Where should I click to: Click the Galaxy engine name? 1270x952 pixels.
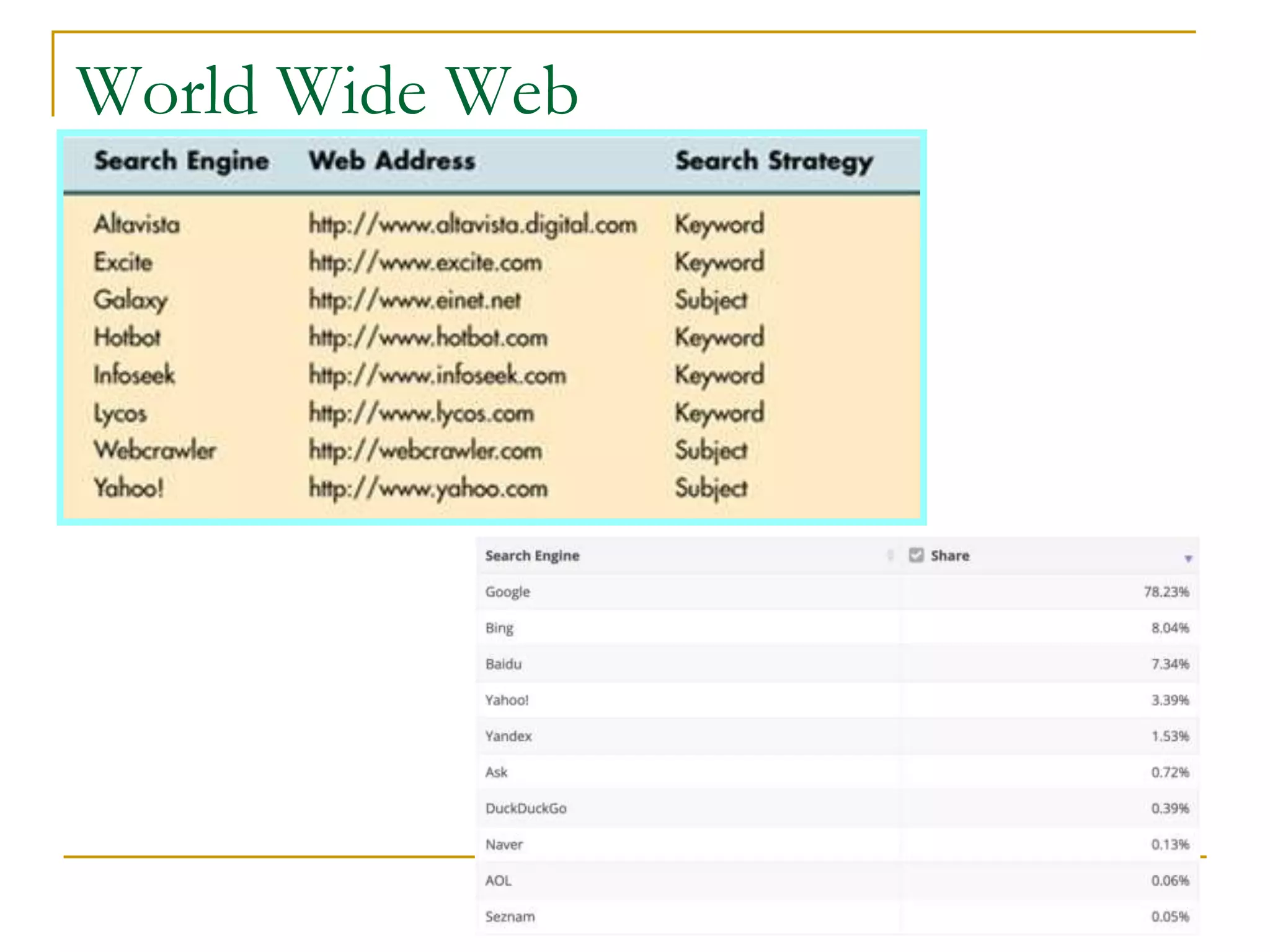pos(131,301)
